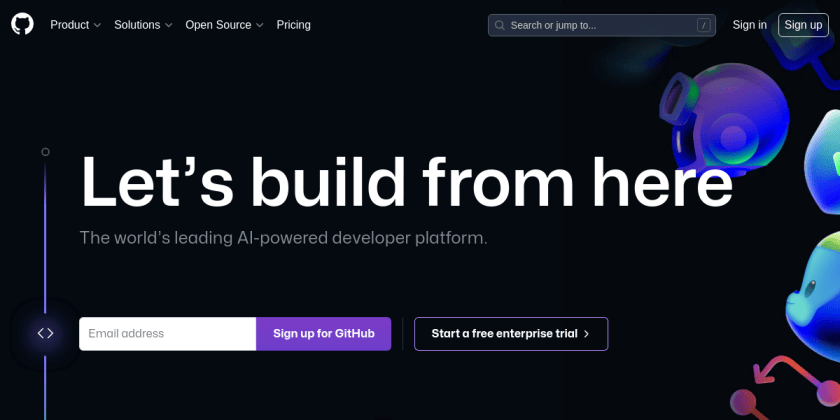Click the Search or jump to field
The width and height of the screenshot is (840, 420).
(x=602, y=25)
